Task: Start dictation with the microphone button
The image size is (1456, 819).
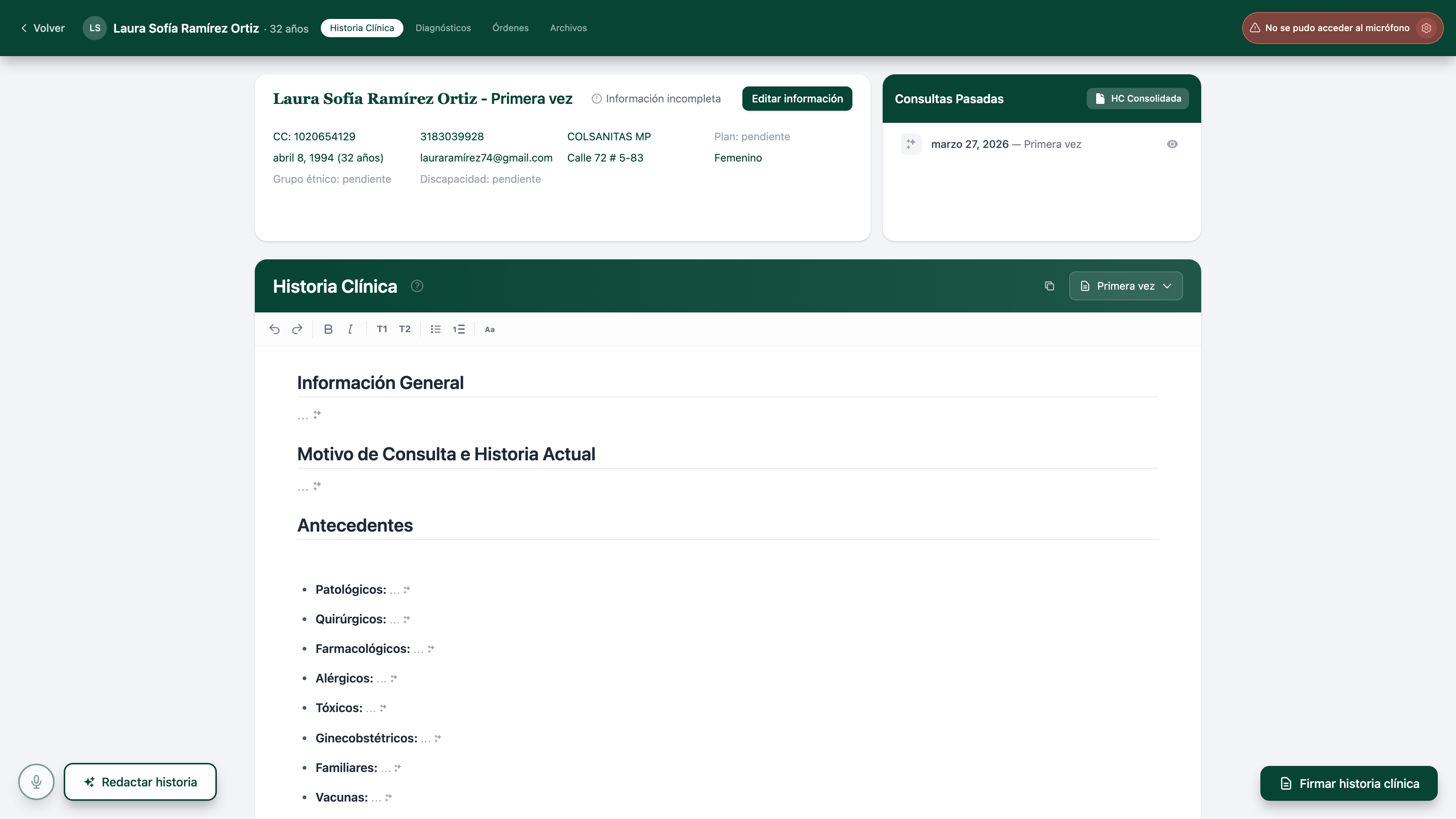Action: pyautogui.click(x=36, y=782)
